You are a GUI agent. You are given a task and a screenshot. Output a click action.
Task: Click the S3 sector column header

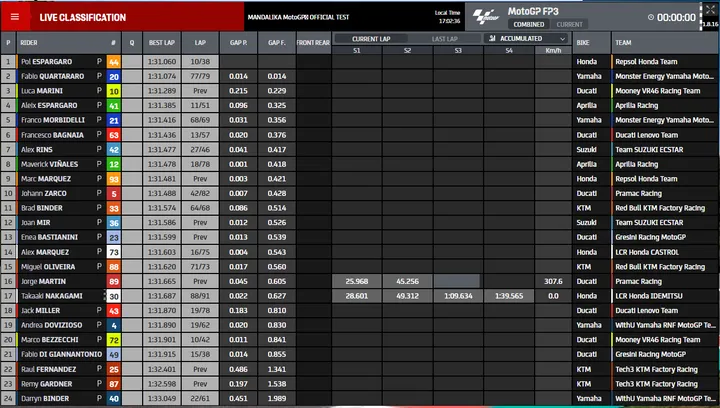pos(458,50)
